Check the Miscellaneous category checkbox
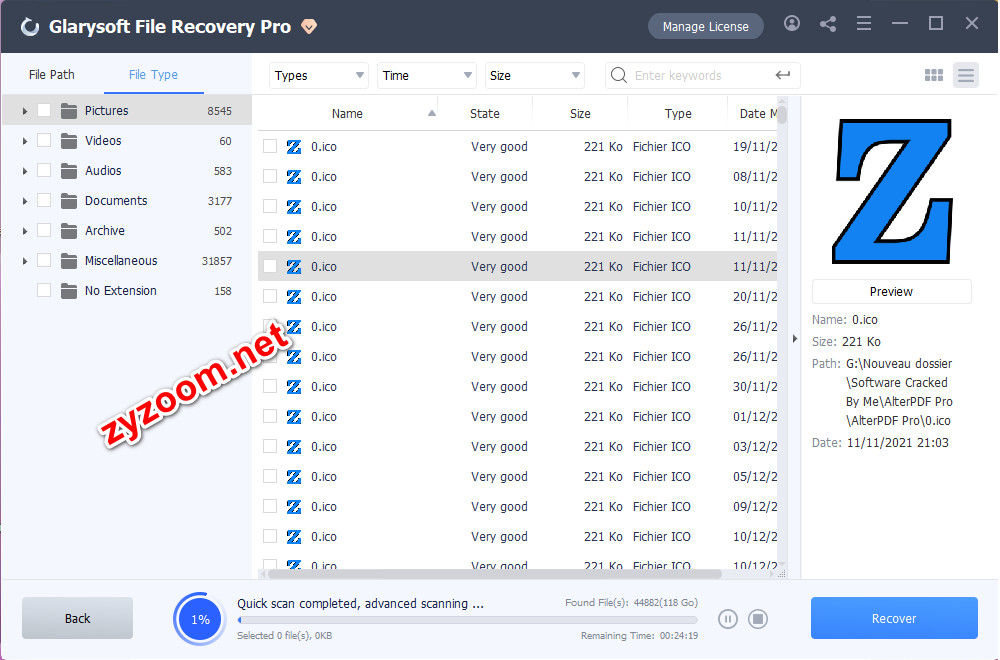1000x660 pixels. (x=44, y=260)
